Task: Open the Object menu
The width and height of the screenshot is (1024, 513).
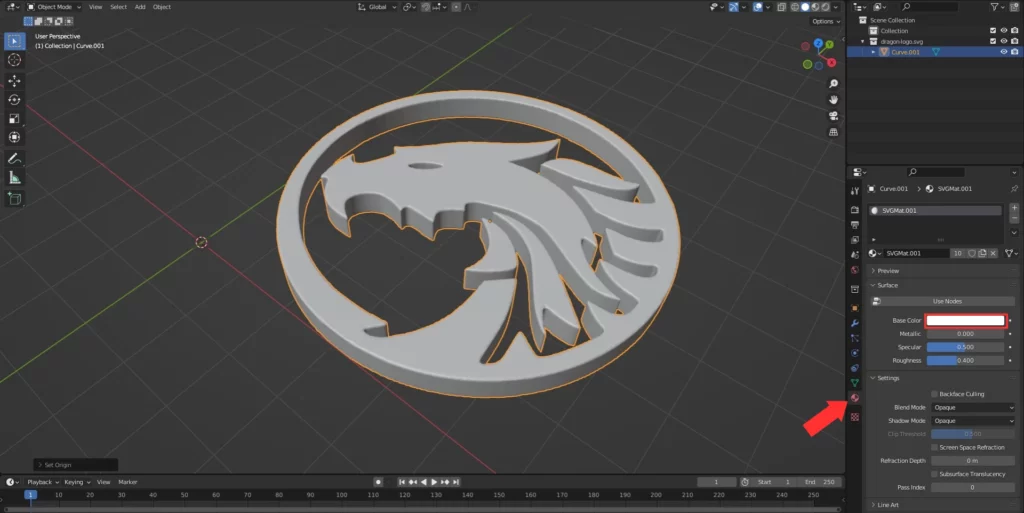Action: click(162, 7)
